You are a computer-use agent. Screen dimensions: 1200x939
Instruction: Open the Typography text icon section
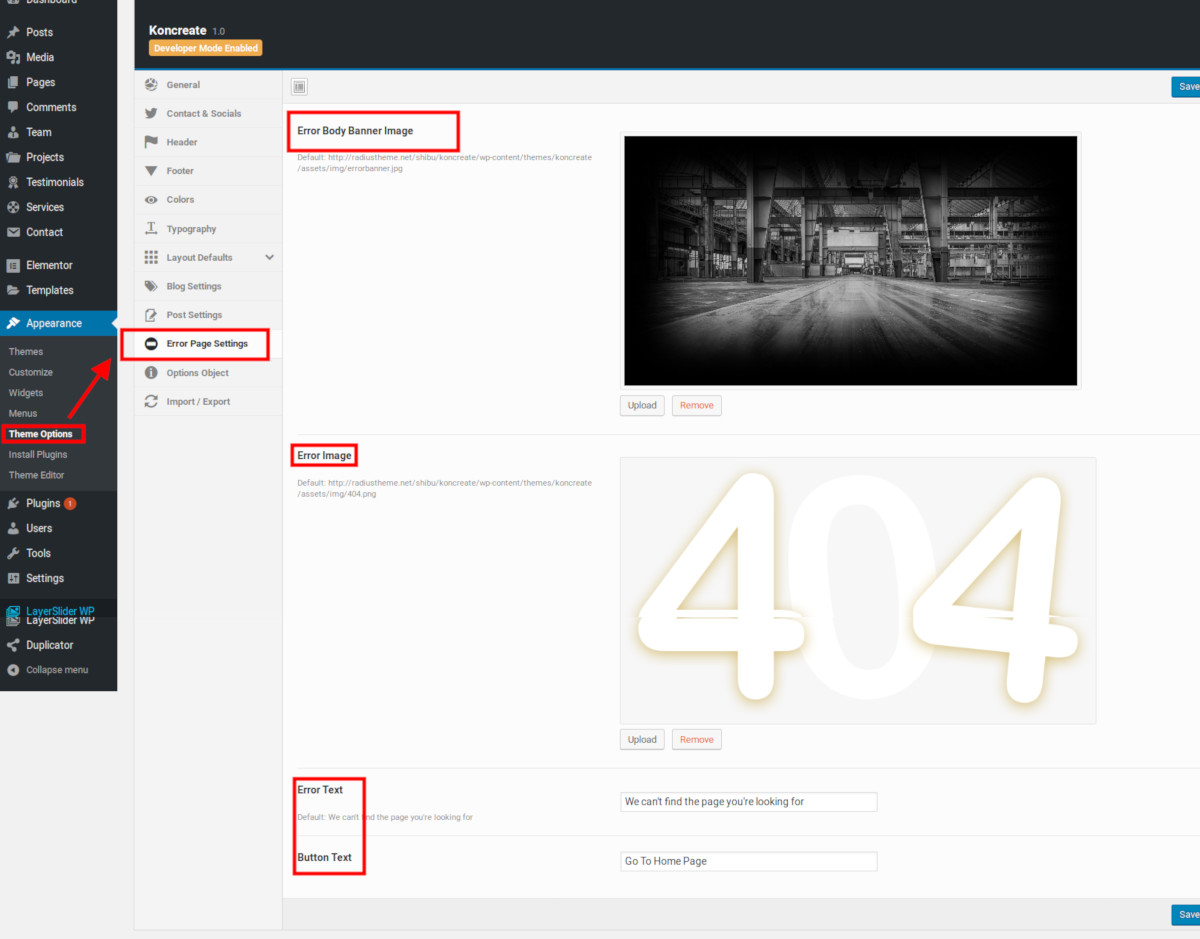151,229
